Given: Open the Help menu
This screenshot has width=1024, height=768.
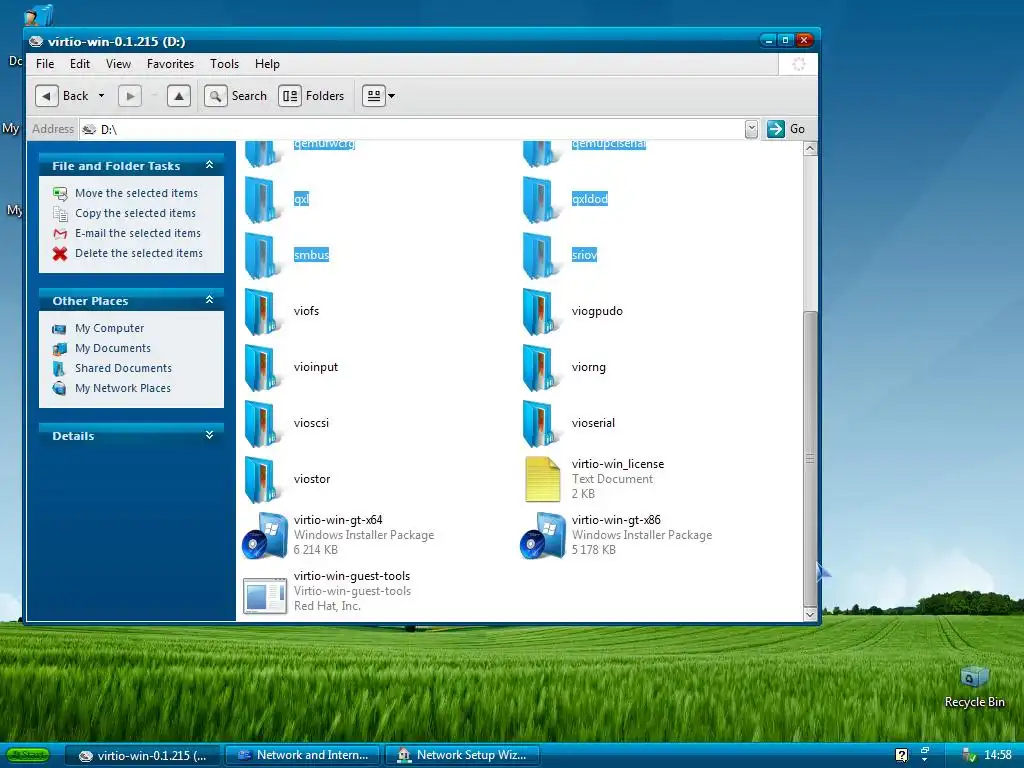Looking at the screenshot, I should point(267,64).
